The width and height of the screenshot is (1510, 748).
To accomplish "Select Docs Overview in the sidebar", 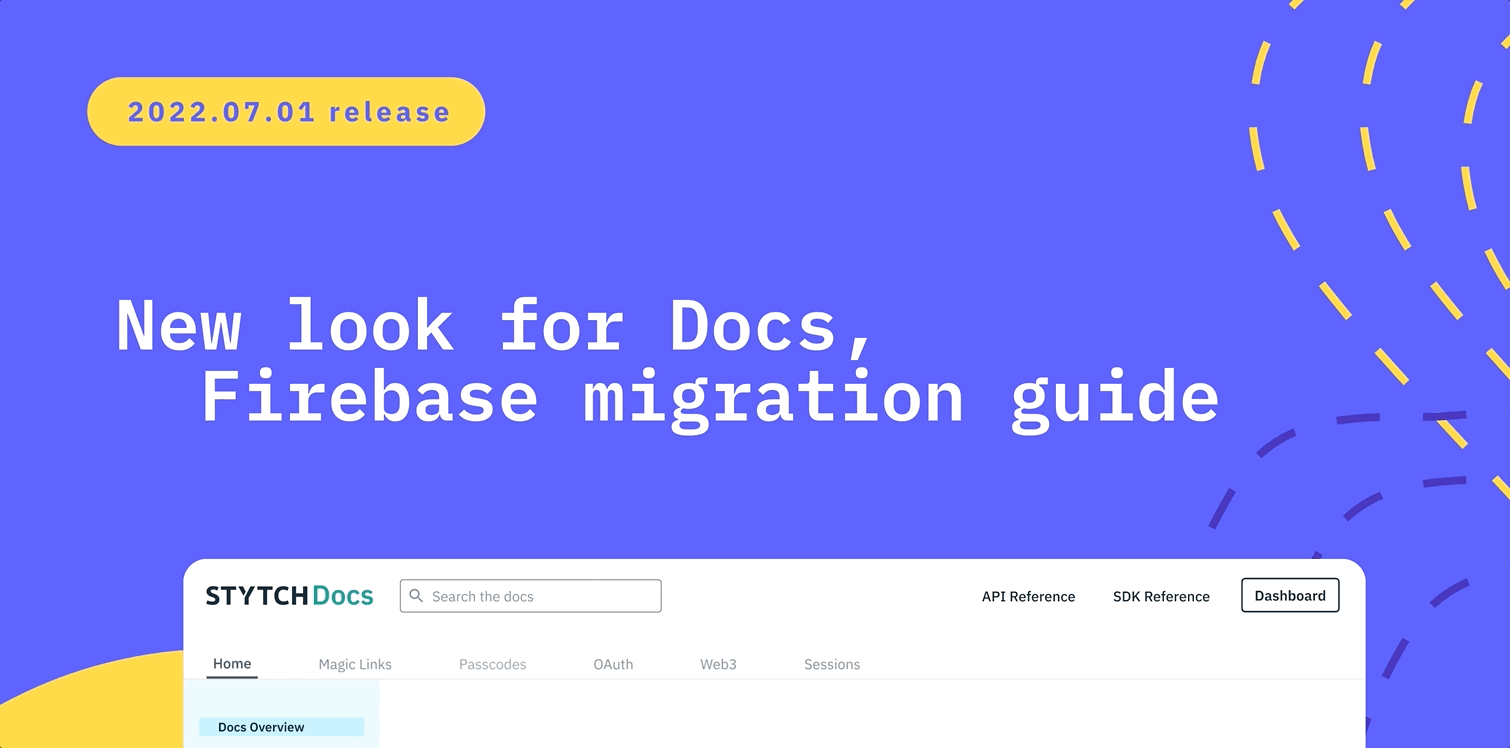I will point(281,727).
